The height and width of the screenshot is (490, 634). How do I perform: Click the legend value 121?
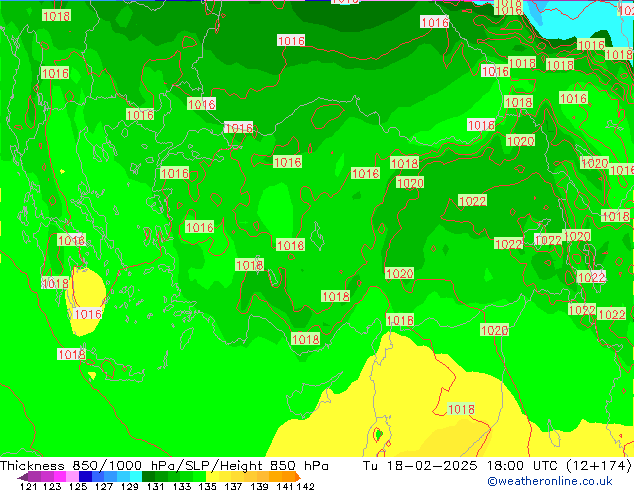(x=28, y=486)
